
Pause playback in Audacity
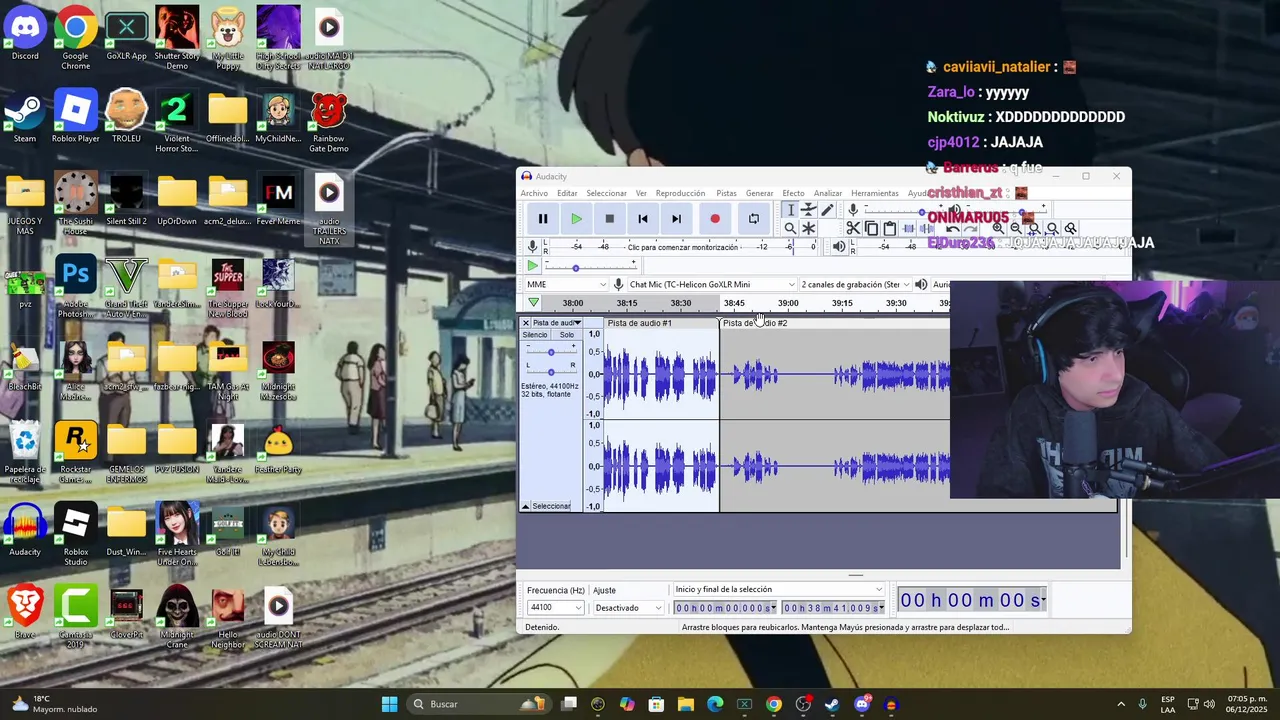(x=543, y=219)
